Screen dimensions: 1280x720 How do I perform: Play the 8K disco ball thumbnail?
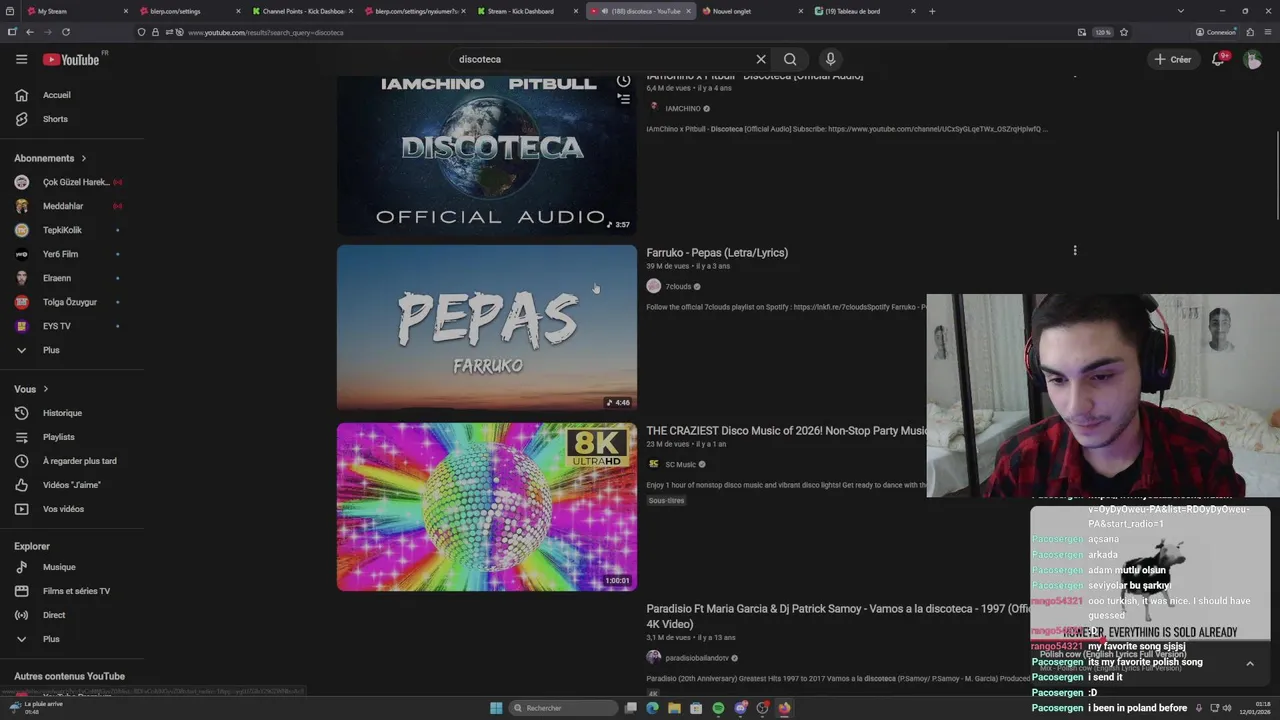click(486, 507)
